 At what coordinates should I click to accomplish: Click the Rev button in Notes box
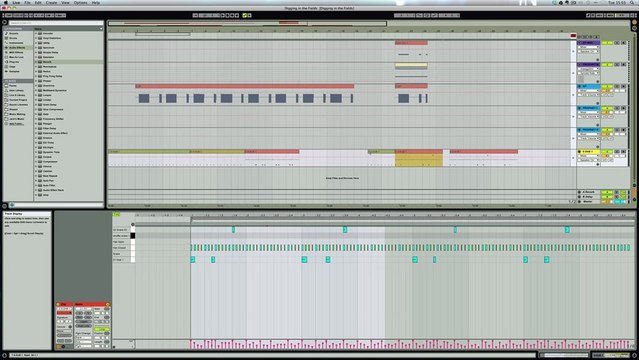point(79,317)
